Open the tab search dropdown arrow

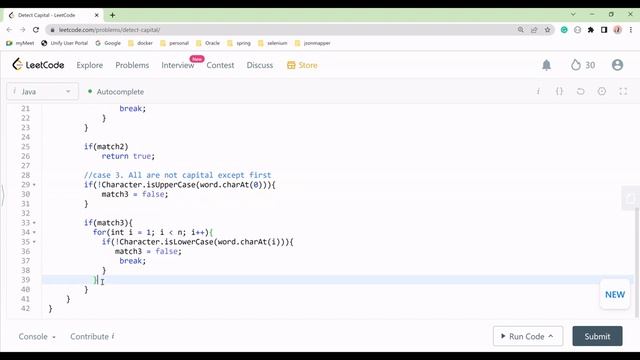573,14
